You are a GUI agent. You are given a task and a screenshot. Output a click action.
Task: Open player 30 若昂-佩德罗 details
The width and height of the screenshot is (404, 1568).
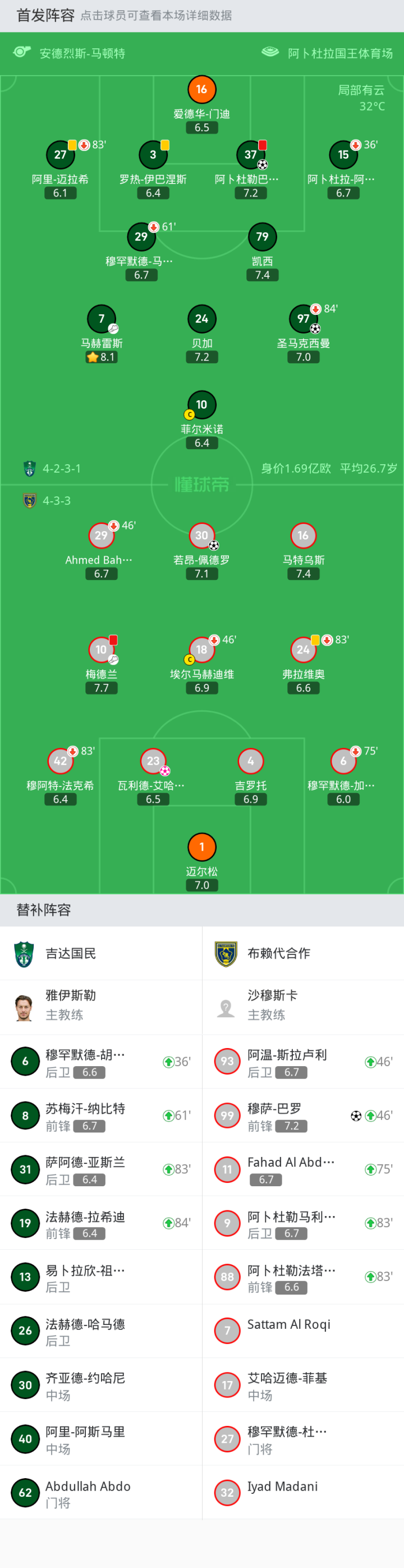[201, 536]
